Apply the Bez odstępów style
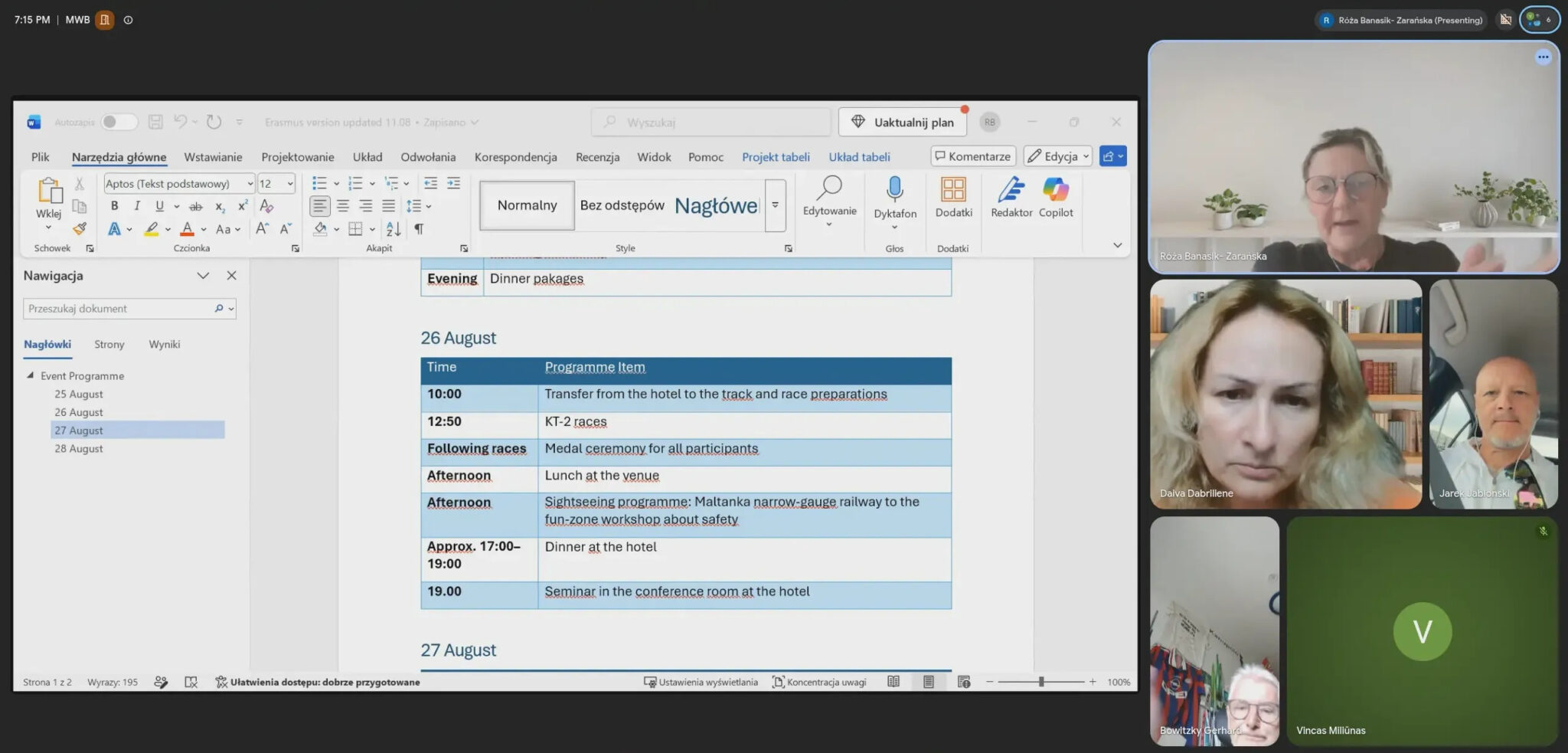The image size is (1568, 753). tap(622, 205)
